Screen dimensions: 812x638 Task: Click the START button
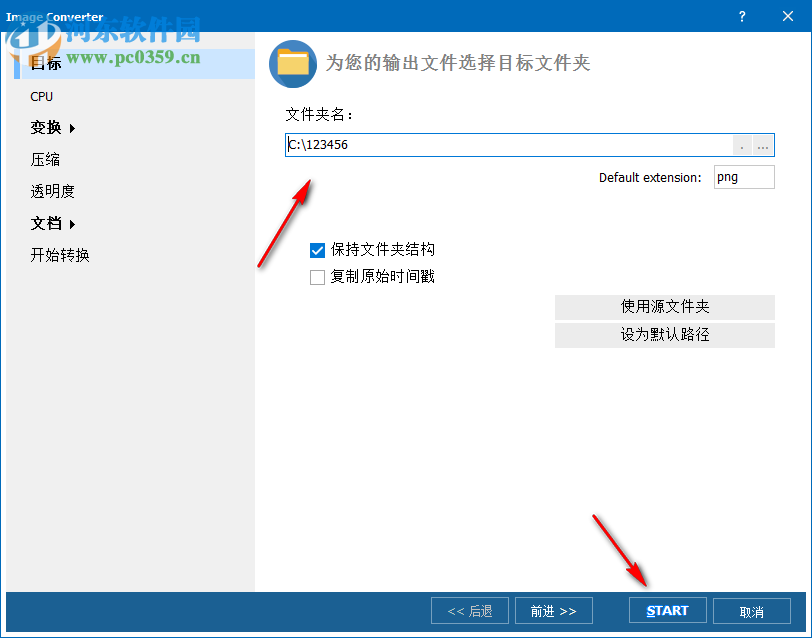[x=667, y=610]
